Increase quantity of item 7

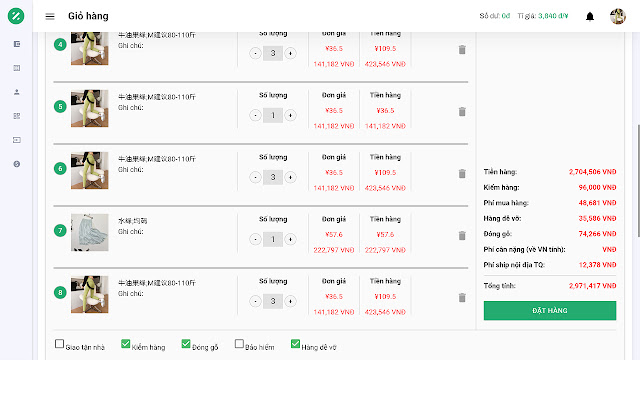coord(290,240)
